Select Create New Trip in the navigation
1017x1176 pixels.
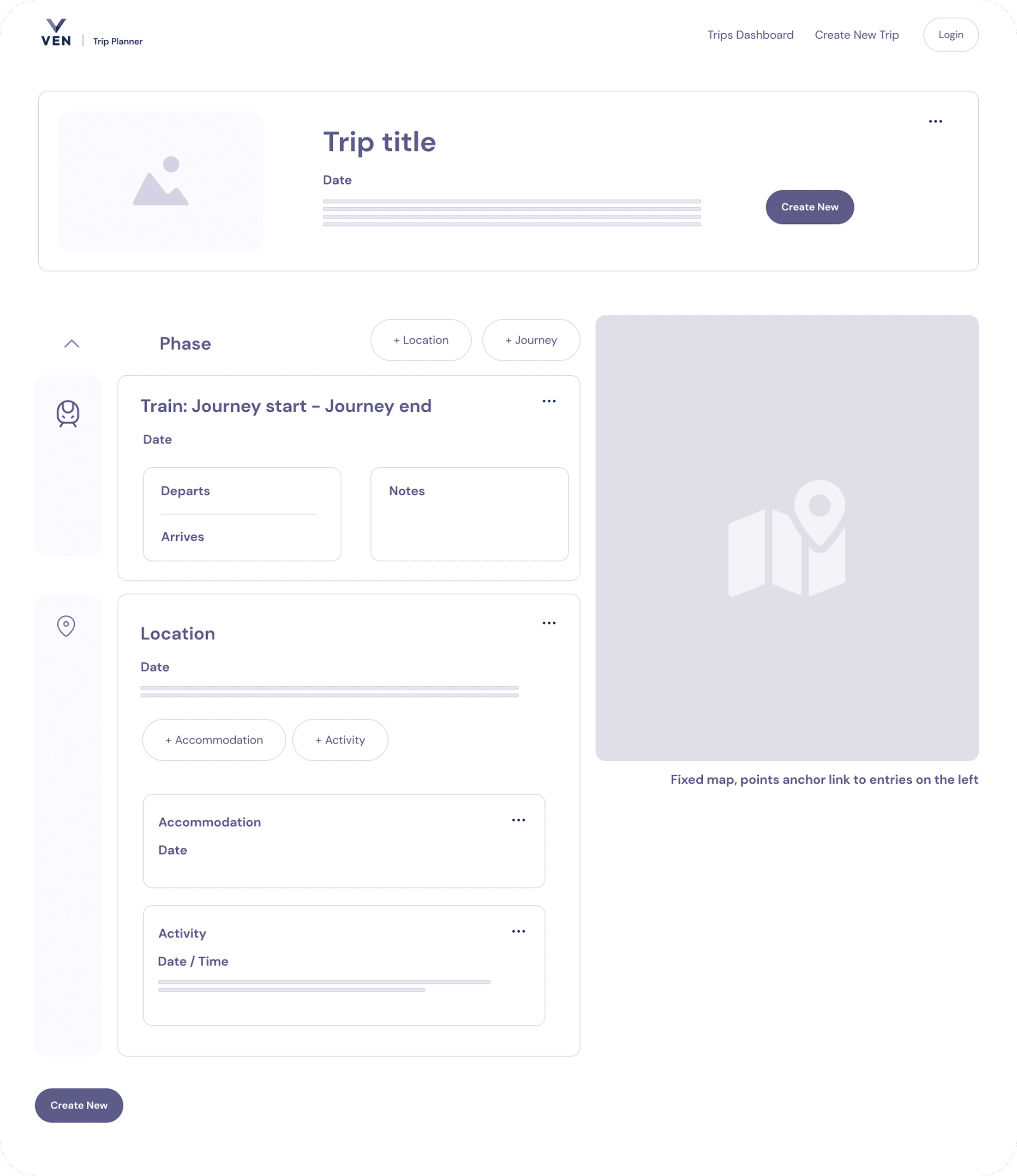tap(856, 35)
